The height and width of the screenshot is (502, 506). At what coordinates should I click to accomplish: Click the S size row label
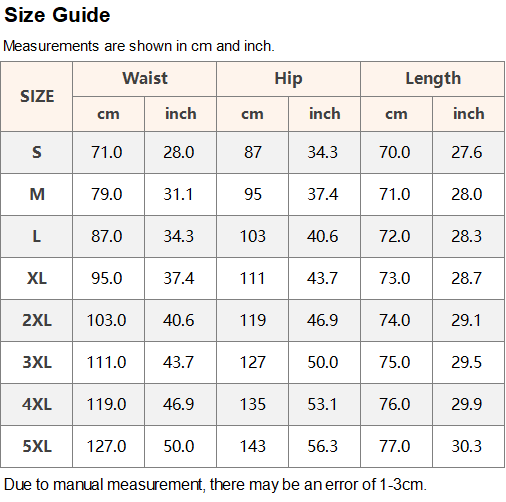[37, 152]
